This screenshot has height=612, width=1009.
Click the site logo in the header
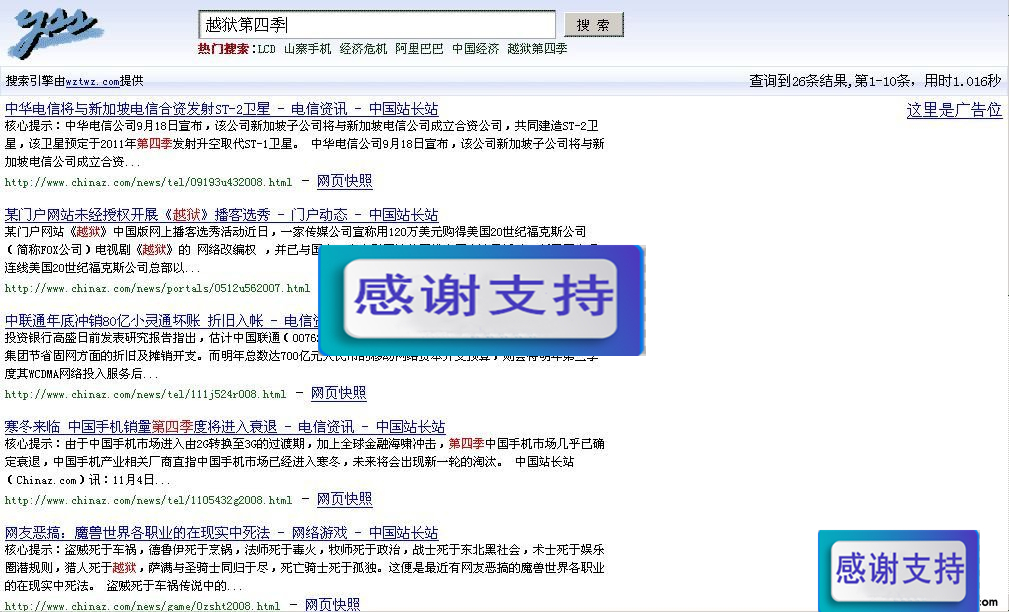tap(57, 32)
